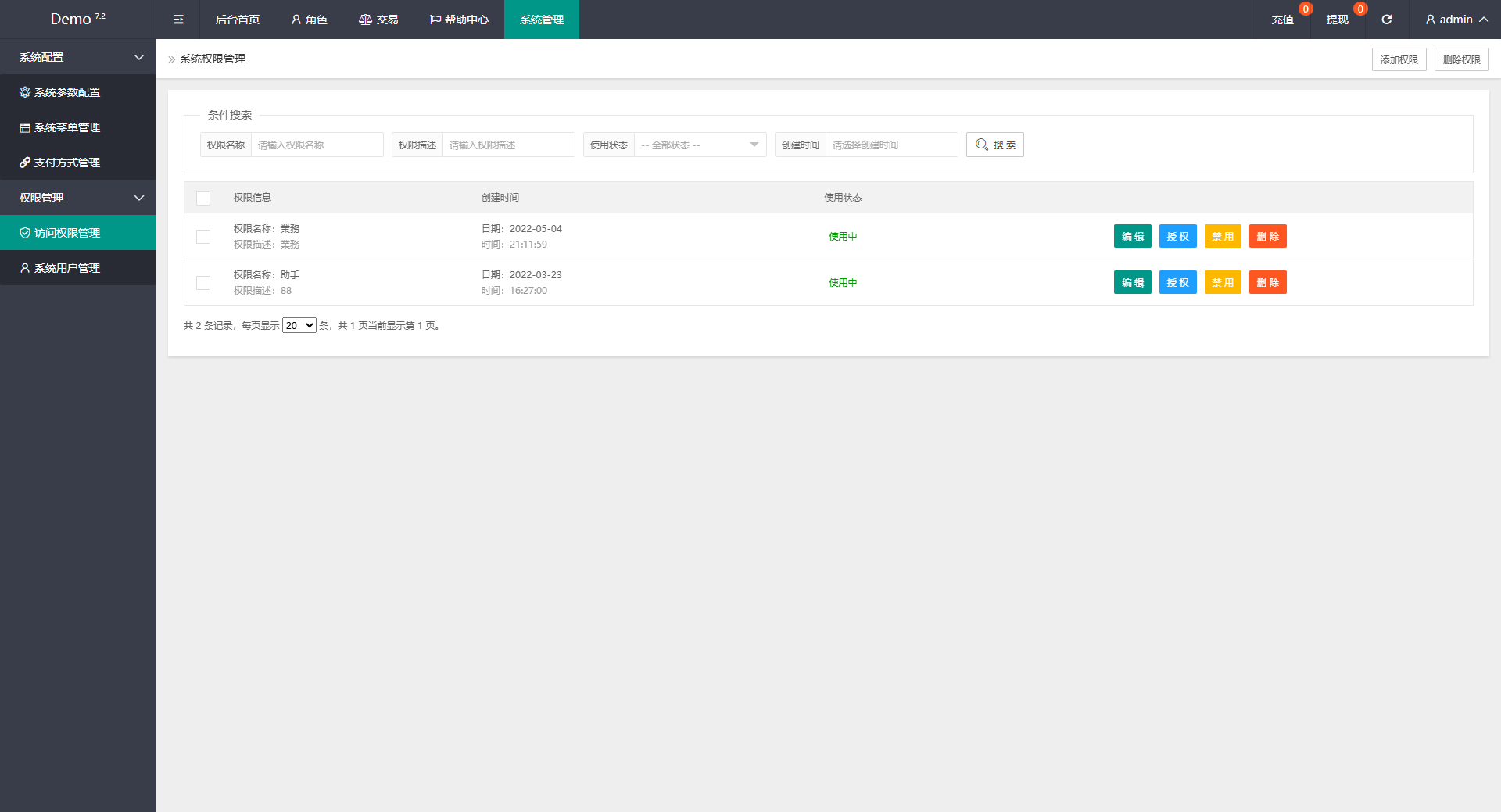Viewport: 1501px width, 812px height.
Task: Click the 权限名称 input field
Action: (x=317, y=145)
